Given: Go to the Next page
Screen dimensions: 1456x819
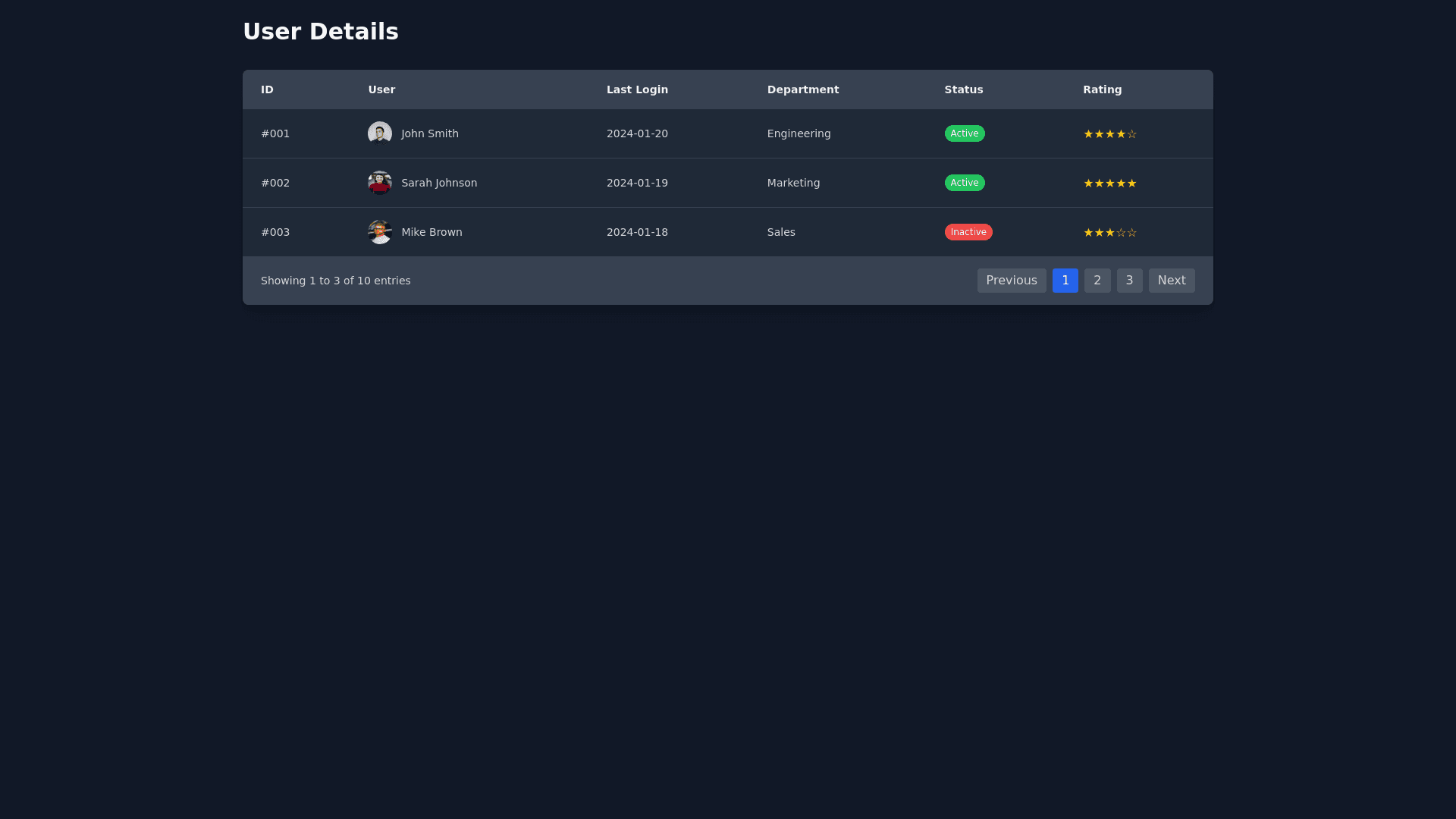Looking at the screenshot, I should (x=1171, y=281).
